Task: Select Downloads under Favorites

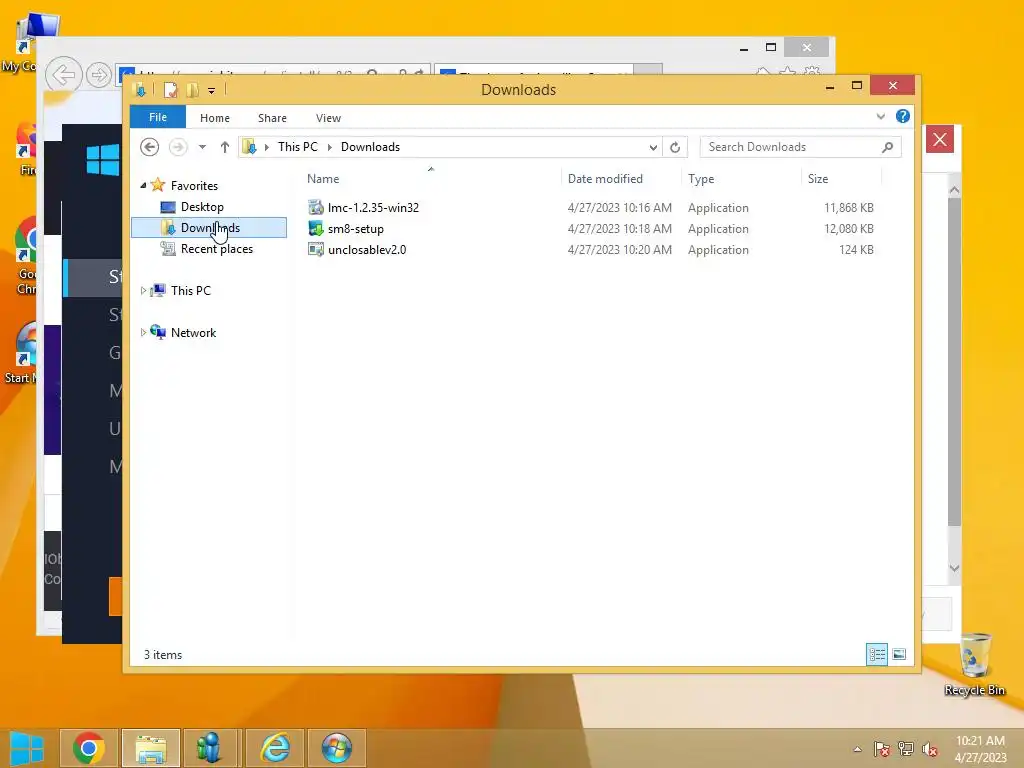Action: 210,228
